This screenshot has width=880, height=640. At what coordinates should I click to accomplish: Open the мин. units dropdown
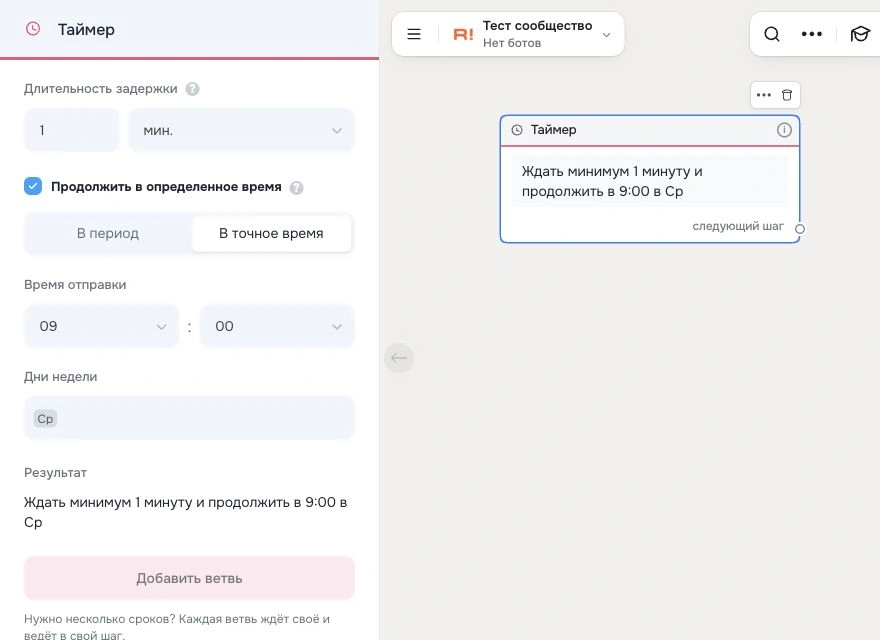pyautogui.click(x=241, y=130)
